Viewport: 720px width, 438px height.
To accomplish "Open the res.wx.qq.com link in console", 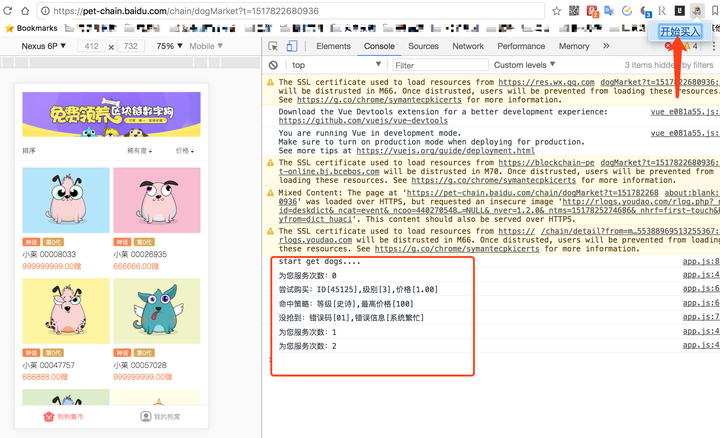I will click(x=546, y=82).
